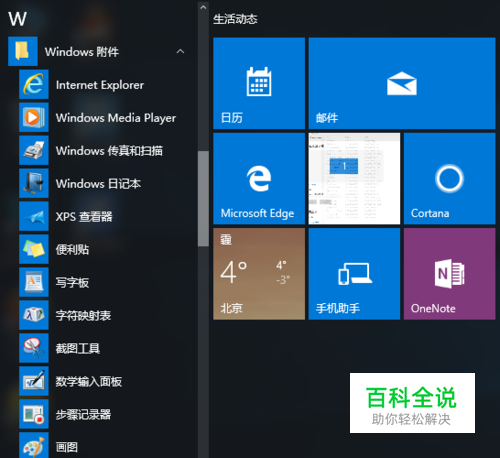Click the Windows 附件 folder icon
The width and height of the screenshot is (500, 458).
pos(23,51)
